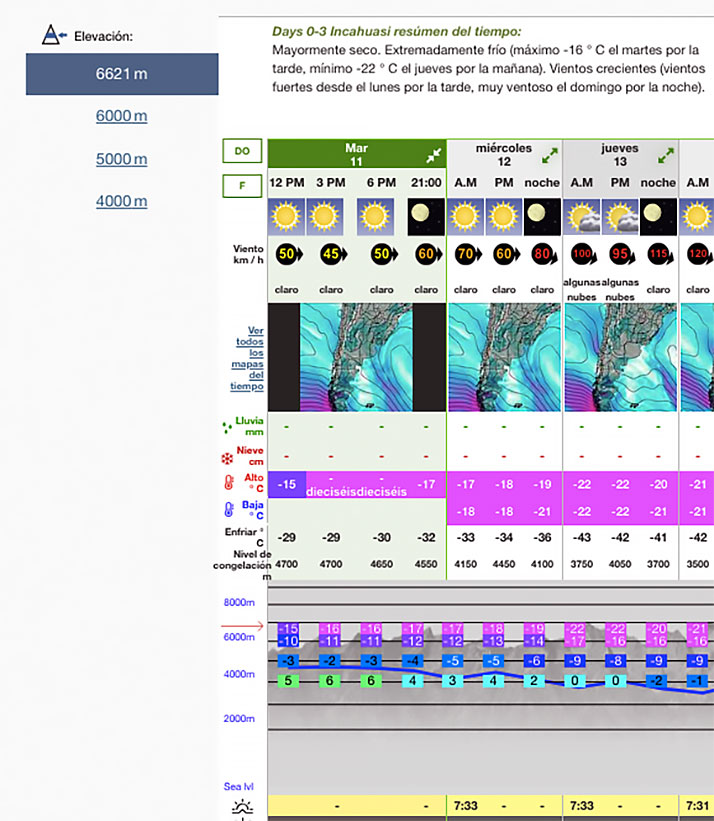Click the -15 high temperature cell
This screenshot has width=714, height=821.
pos(287,485)
